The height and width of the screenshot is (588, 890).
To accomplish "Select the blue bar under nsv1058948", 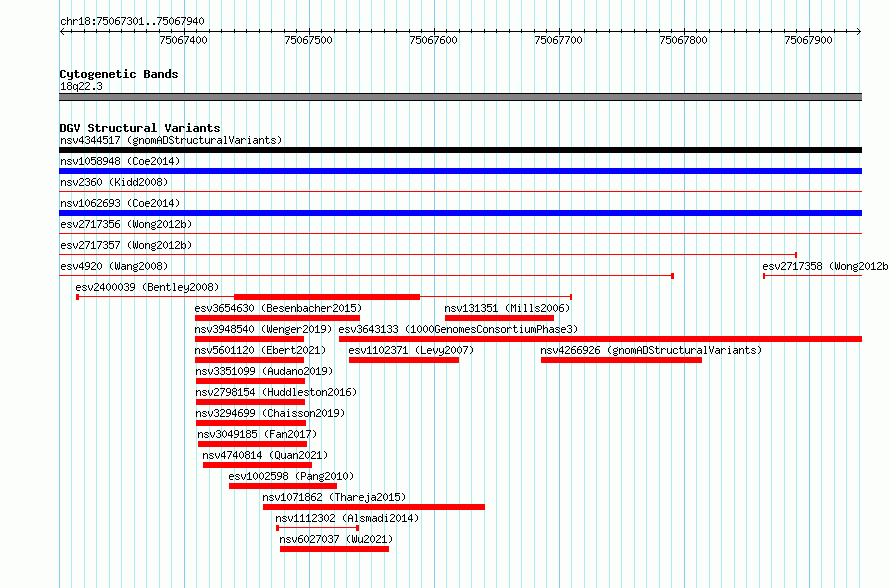I will (x=460, y=171).
